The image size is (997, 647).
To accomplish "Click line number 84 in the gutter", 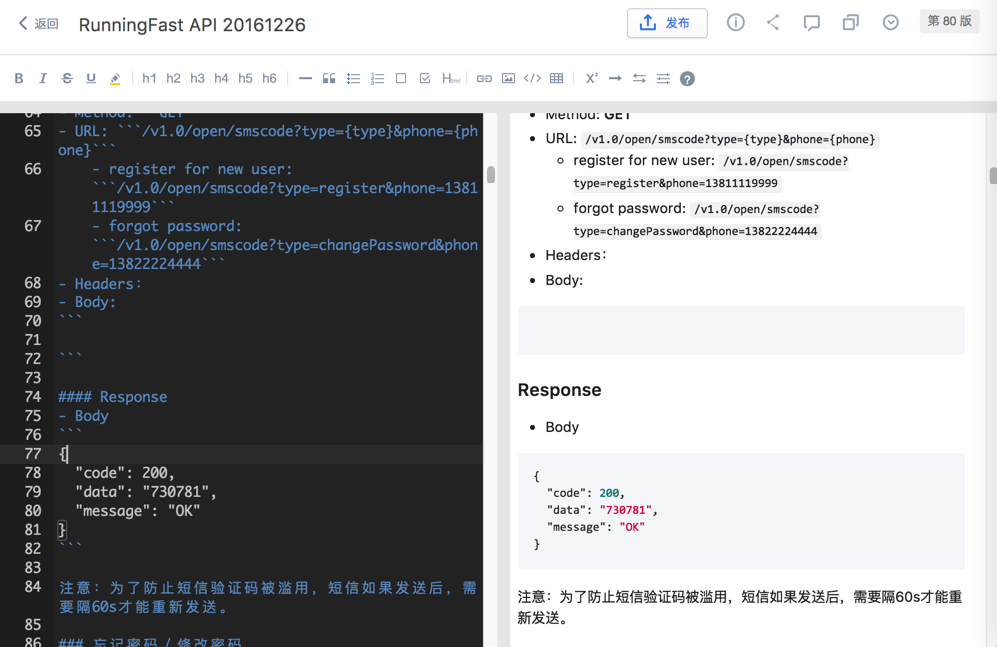I will [x=33, y=587].
